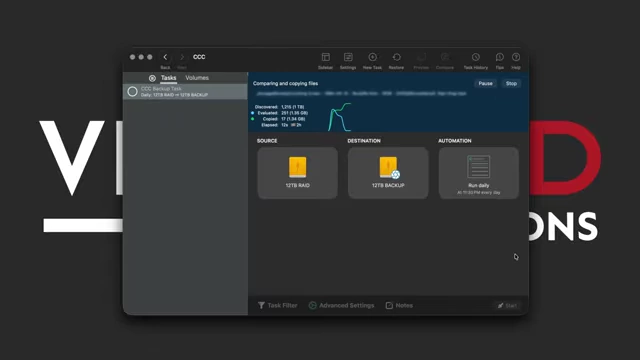Click the Start button at bottom right
This screenshot has height=360, width=640.
[507, 305]
